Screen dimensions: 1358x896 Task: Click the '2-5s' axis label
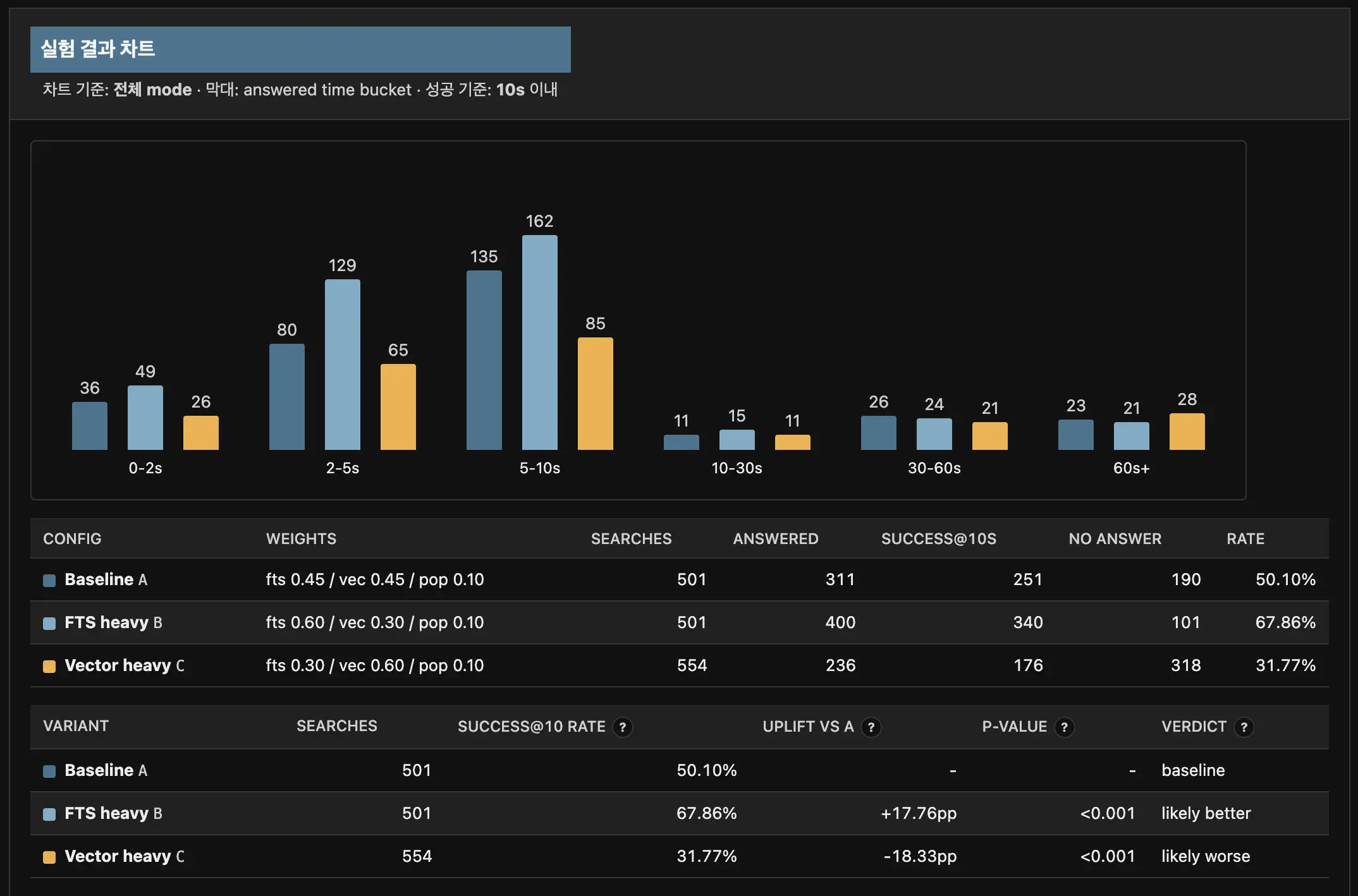pyautogui.click(x=343, y=468)
